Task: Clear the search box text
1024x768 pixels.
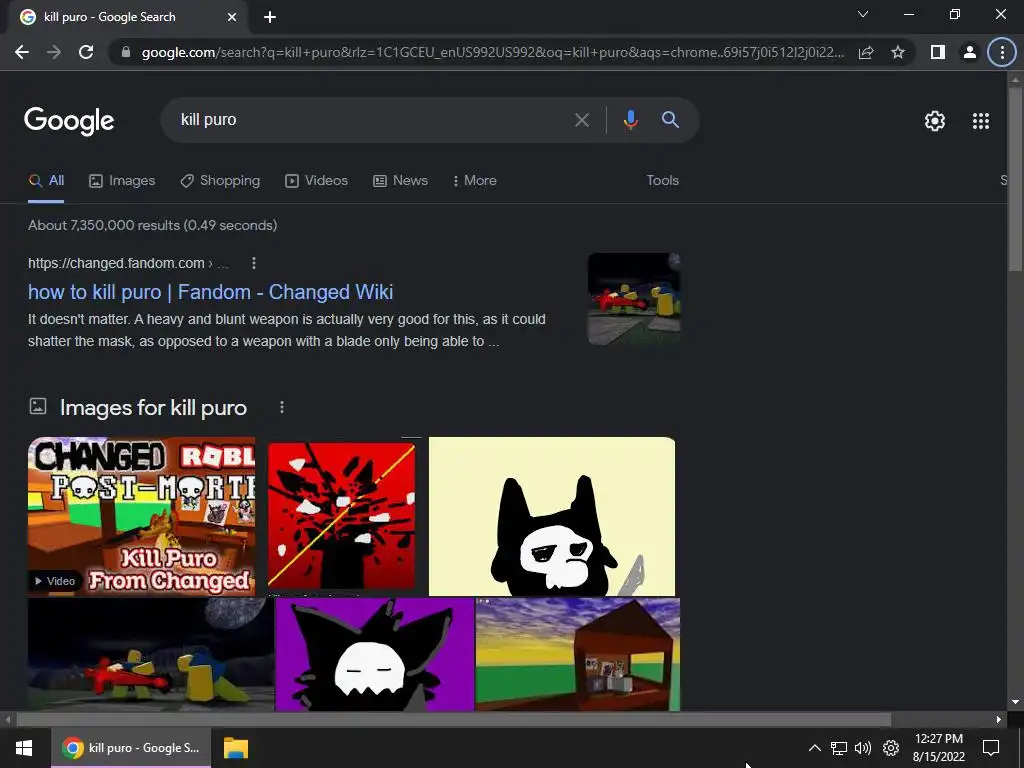Action: tap(581, 120)
